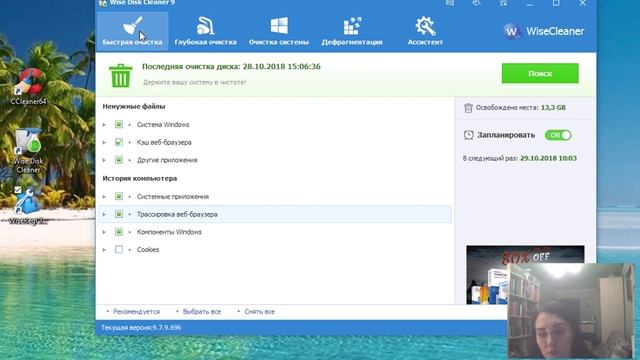Open the WiseRegCl... desktop shortcut
This screenshot has width=640, height=360.
click(28, 205)
